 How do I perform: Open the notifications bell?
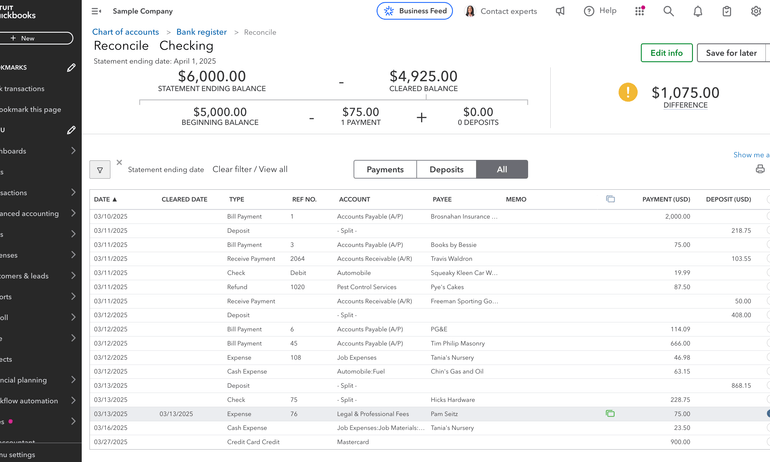pyautogui.click(x=698, y=11)
